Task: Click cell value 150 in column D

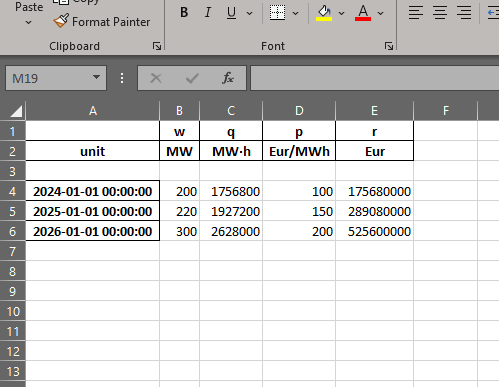Action: click(299, 211)
